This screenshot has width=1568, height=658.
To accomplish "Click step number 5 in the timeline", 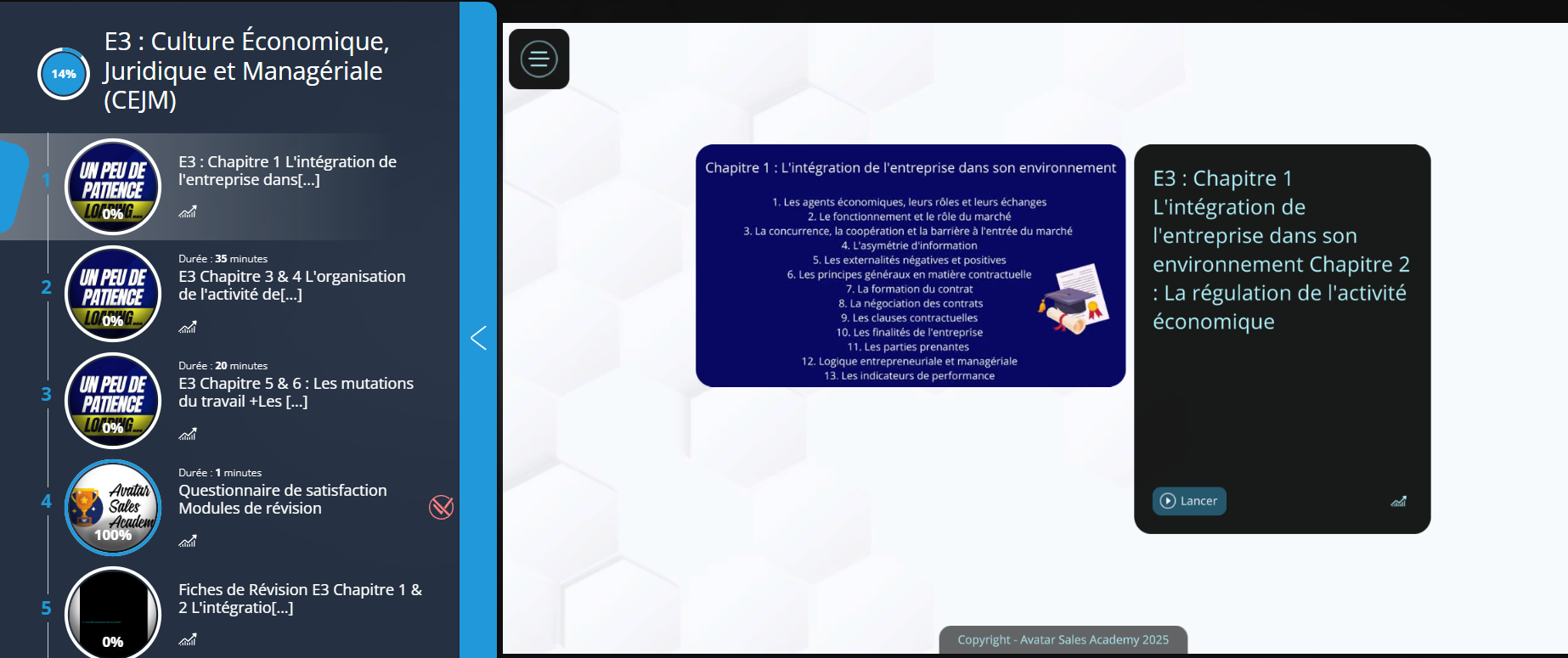I will tap(47, 608).
